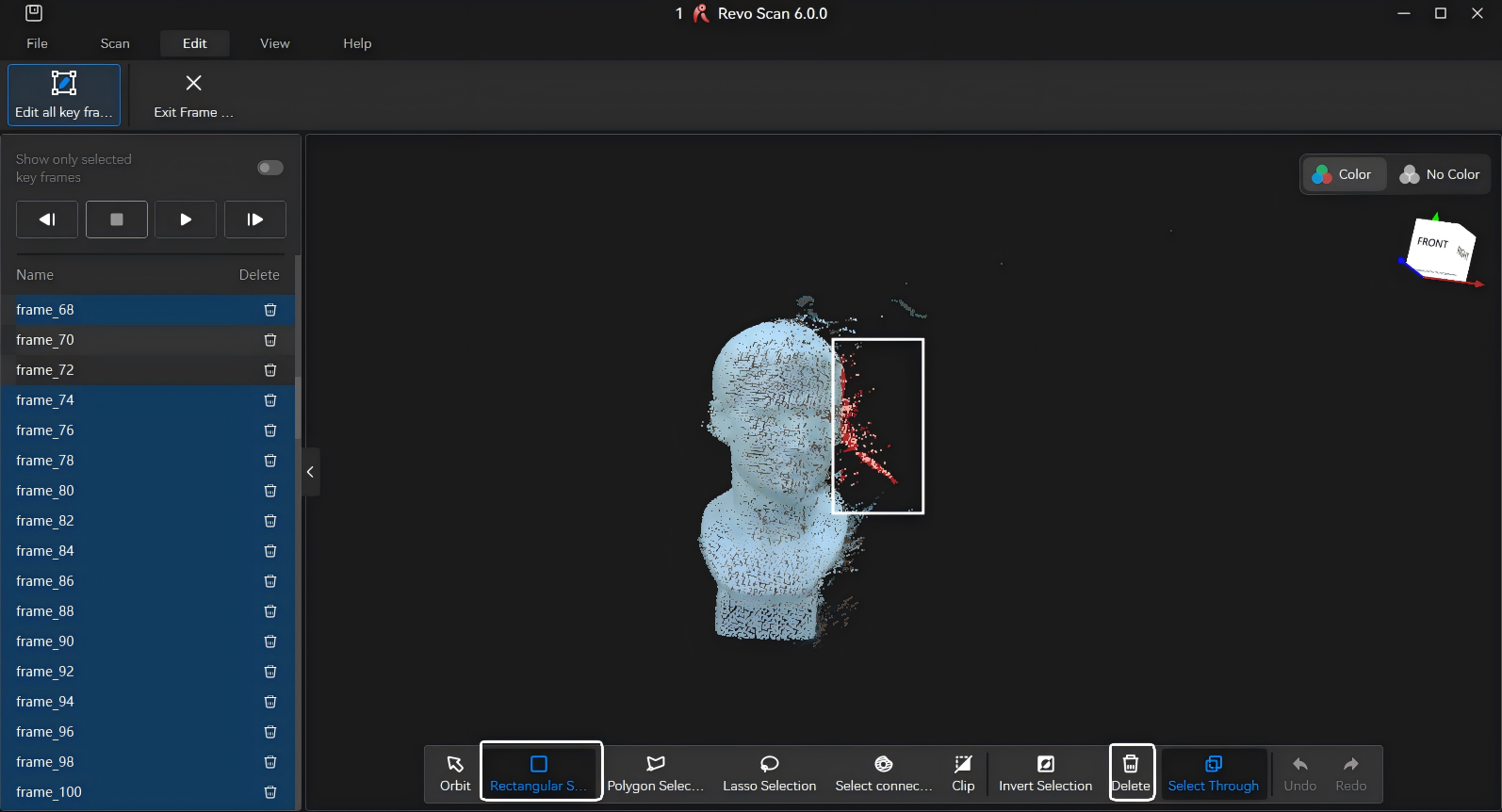The width and height of the screenshot is (1502, 812).
Task: Activate the Clip tool
Action: (963, 772)
